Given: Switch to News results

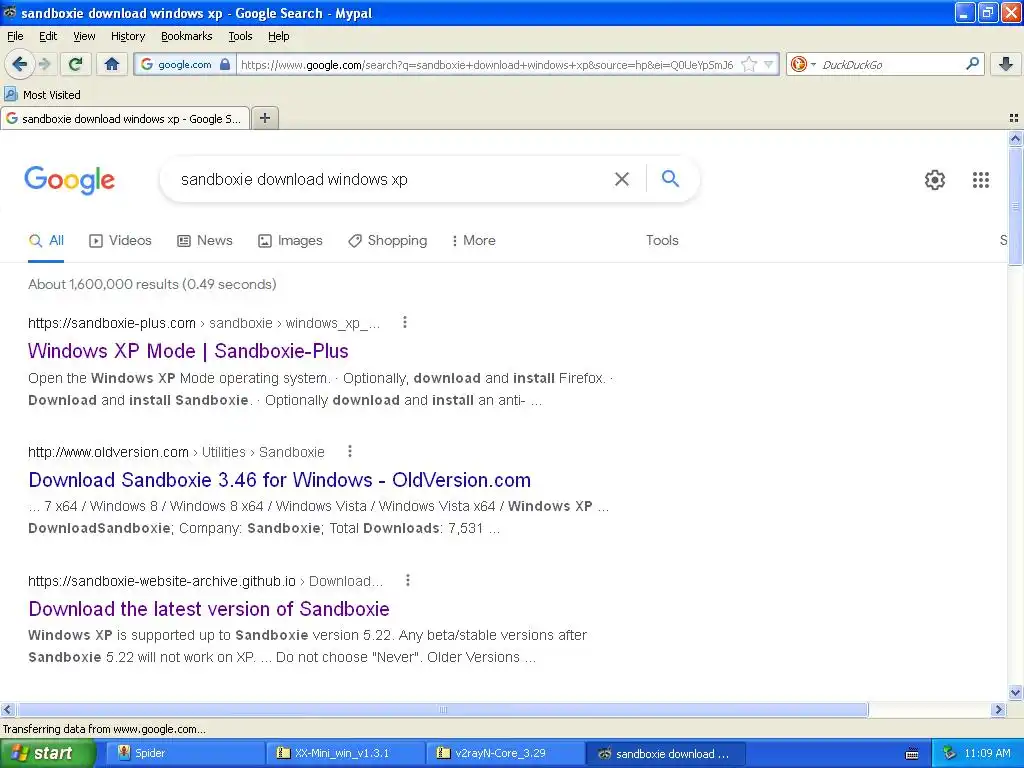Looking at the screenshot, I should click(x=204, y=240).
